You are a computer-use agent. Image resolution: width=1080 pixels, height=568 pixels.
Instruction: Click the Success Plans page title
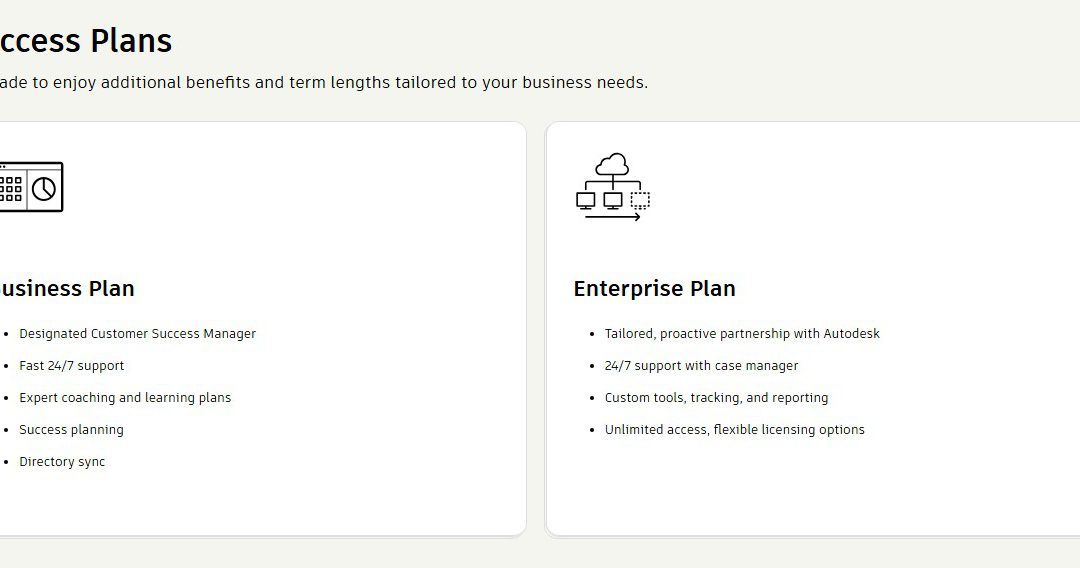point(85,41)
